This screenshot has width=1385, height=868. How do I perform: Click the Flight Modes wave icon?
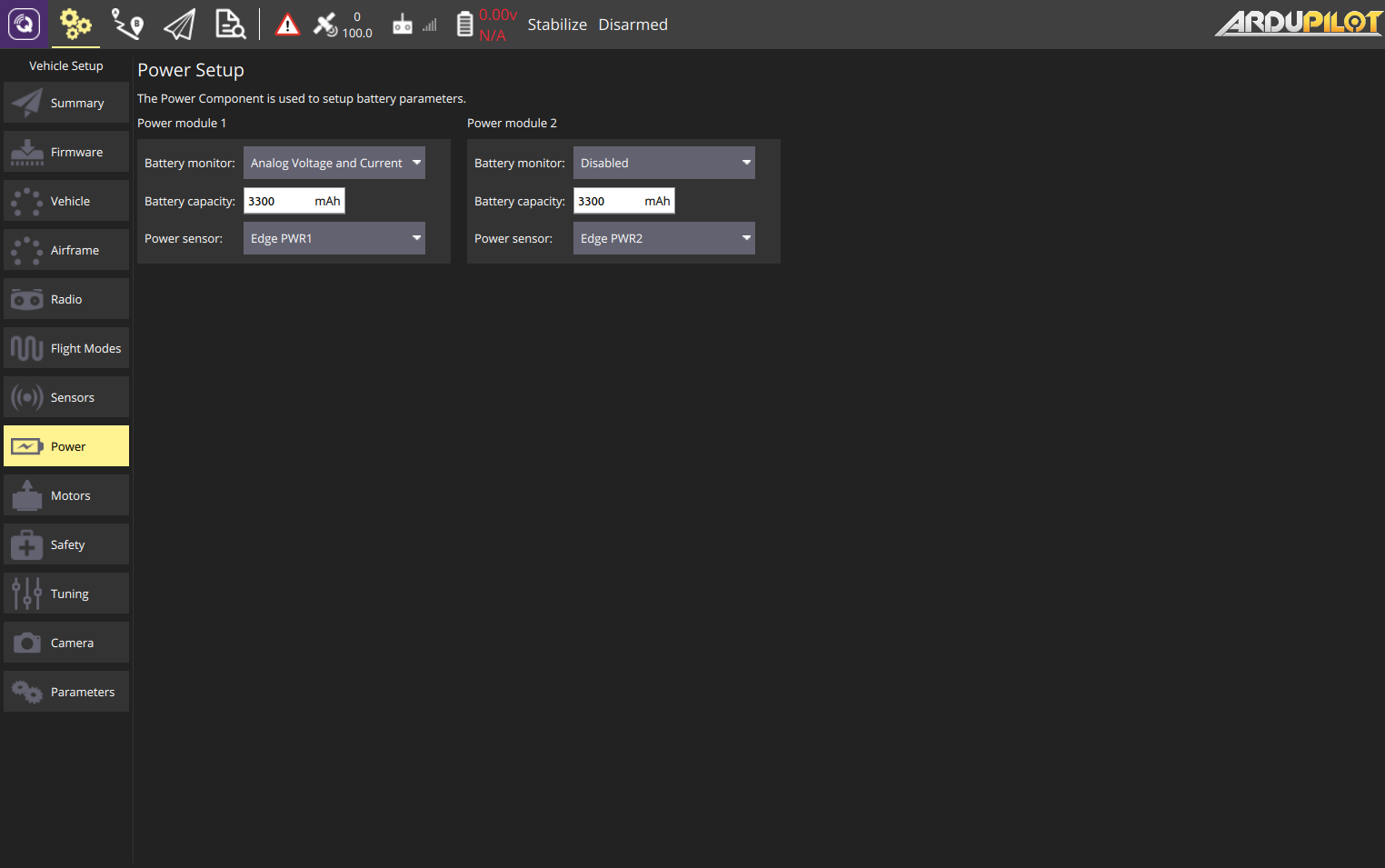pos(27,348)
